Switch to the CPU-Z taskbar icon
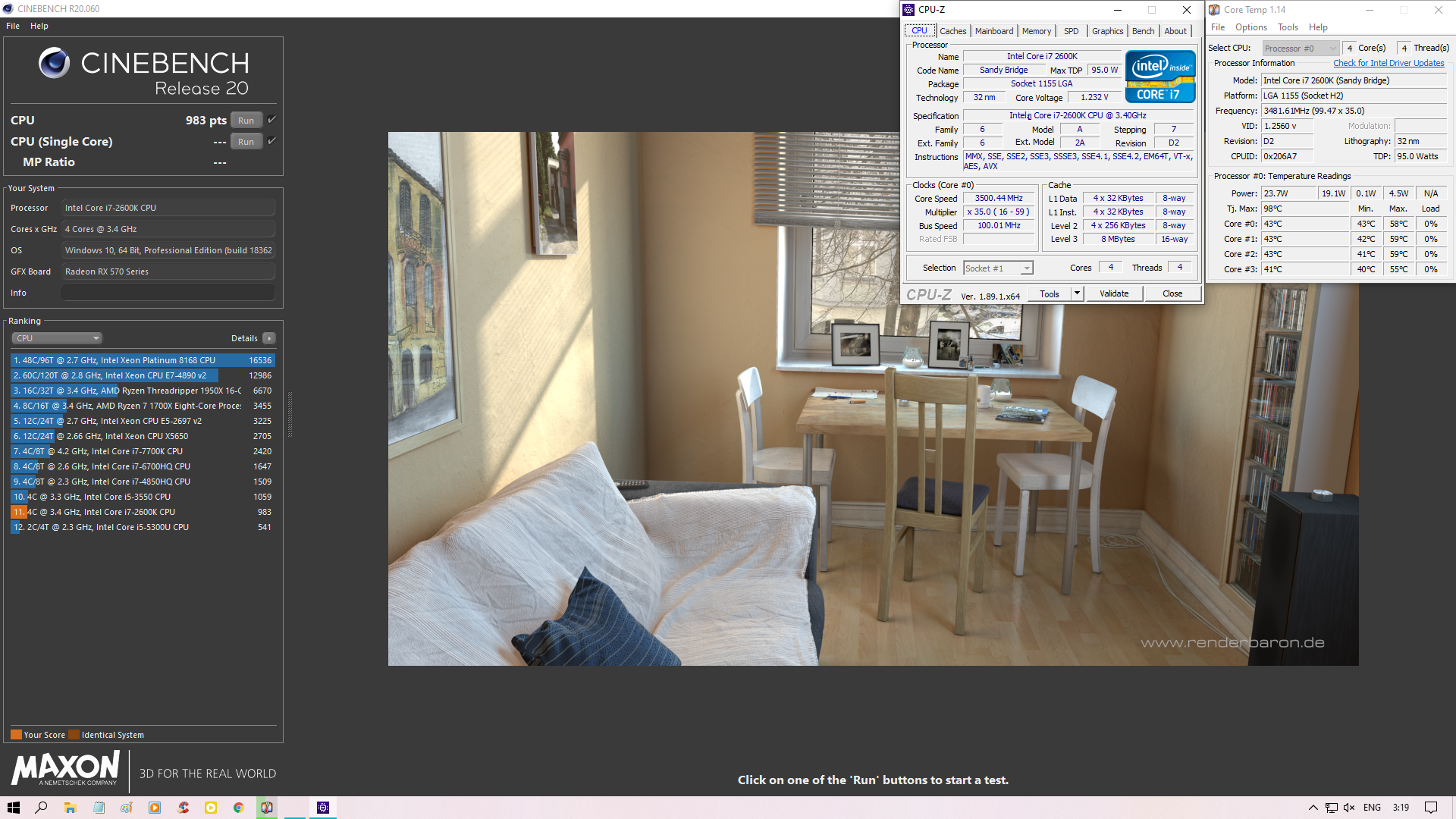This screenshot has height=819, width=1456. 323,808
